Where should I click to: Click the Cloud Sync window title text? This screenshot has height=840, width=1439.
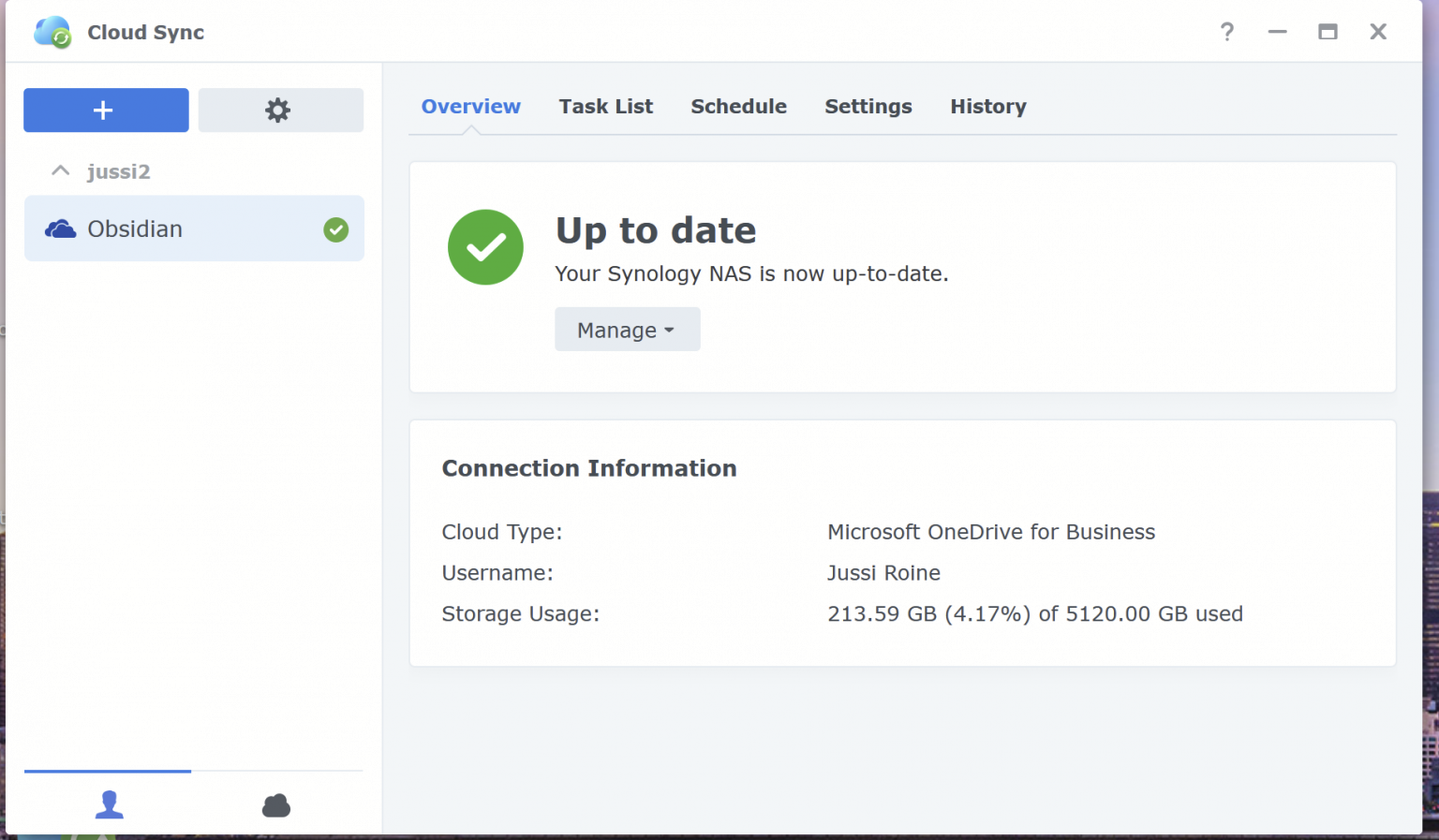click(146, 33)
